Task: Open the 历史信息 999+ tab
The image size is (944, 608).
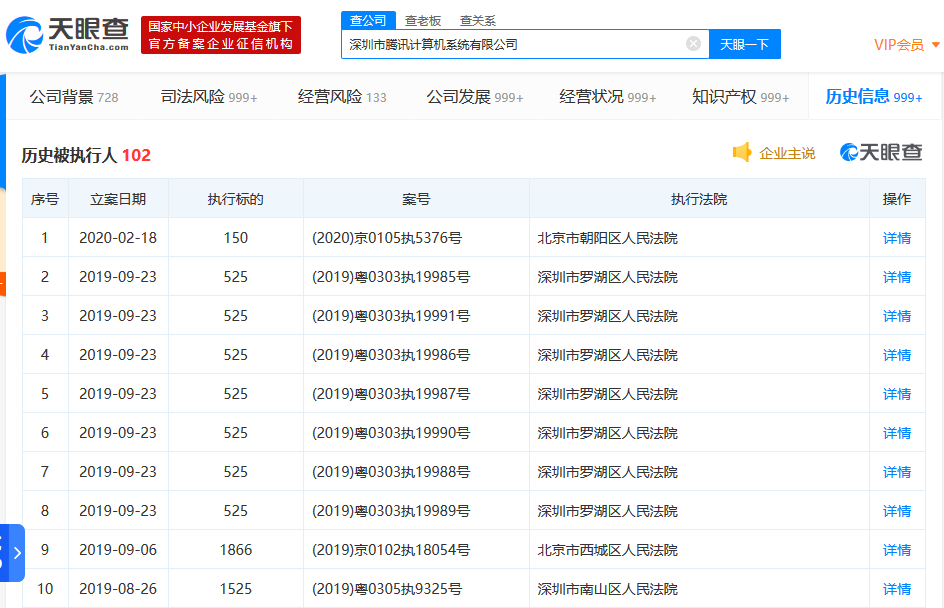Action: [874, 97]
